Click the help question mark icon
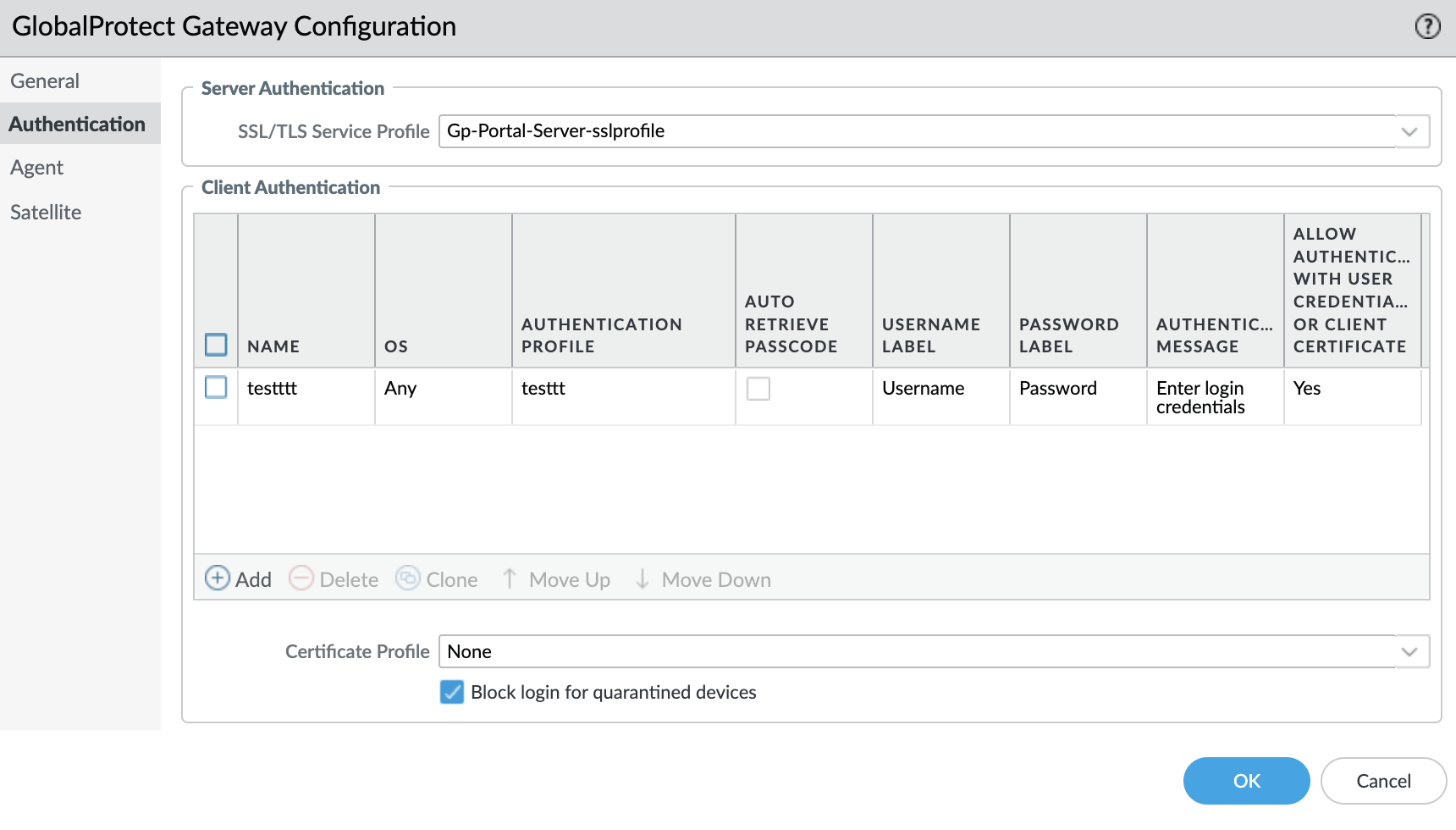Screen dimensions: 1456x830 pyautogui.click(x=1427, y=27)
